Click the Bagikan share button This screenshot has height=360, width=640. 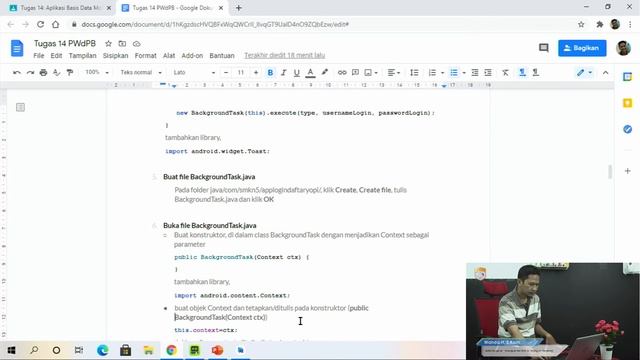coord(582,48)
